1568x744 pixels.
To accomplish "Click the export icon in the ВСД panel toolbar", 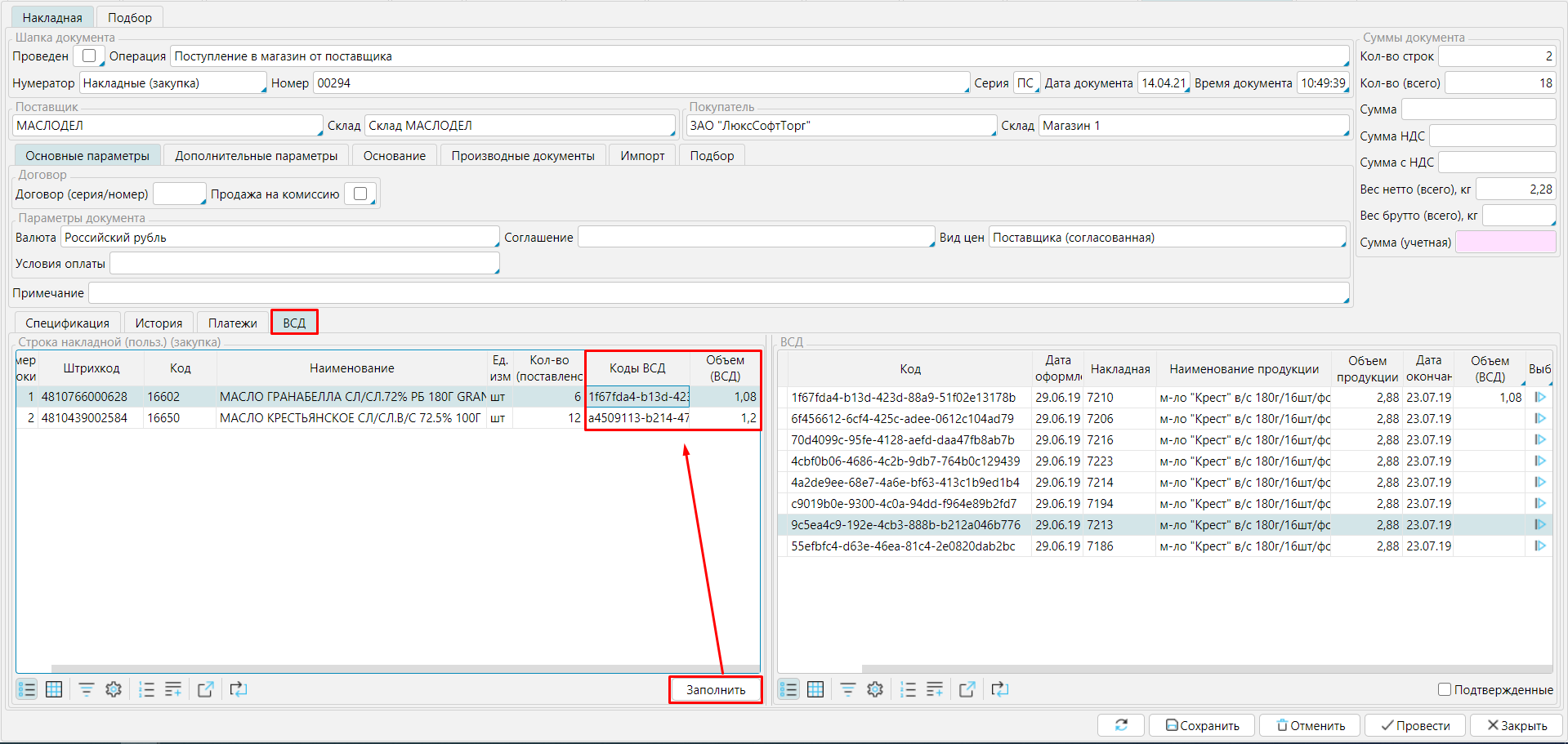I will (967, 689).
